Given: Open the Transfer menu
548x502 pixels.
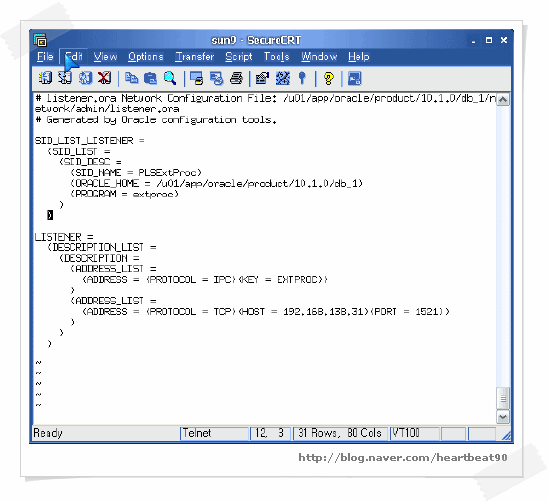Looking at the screenshot, I should pyautogui.click(x=195, y=57).
